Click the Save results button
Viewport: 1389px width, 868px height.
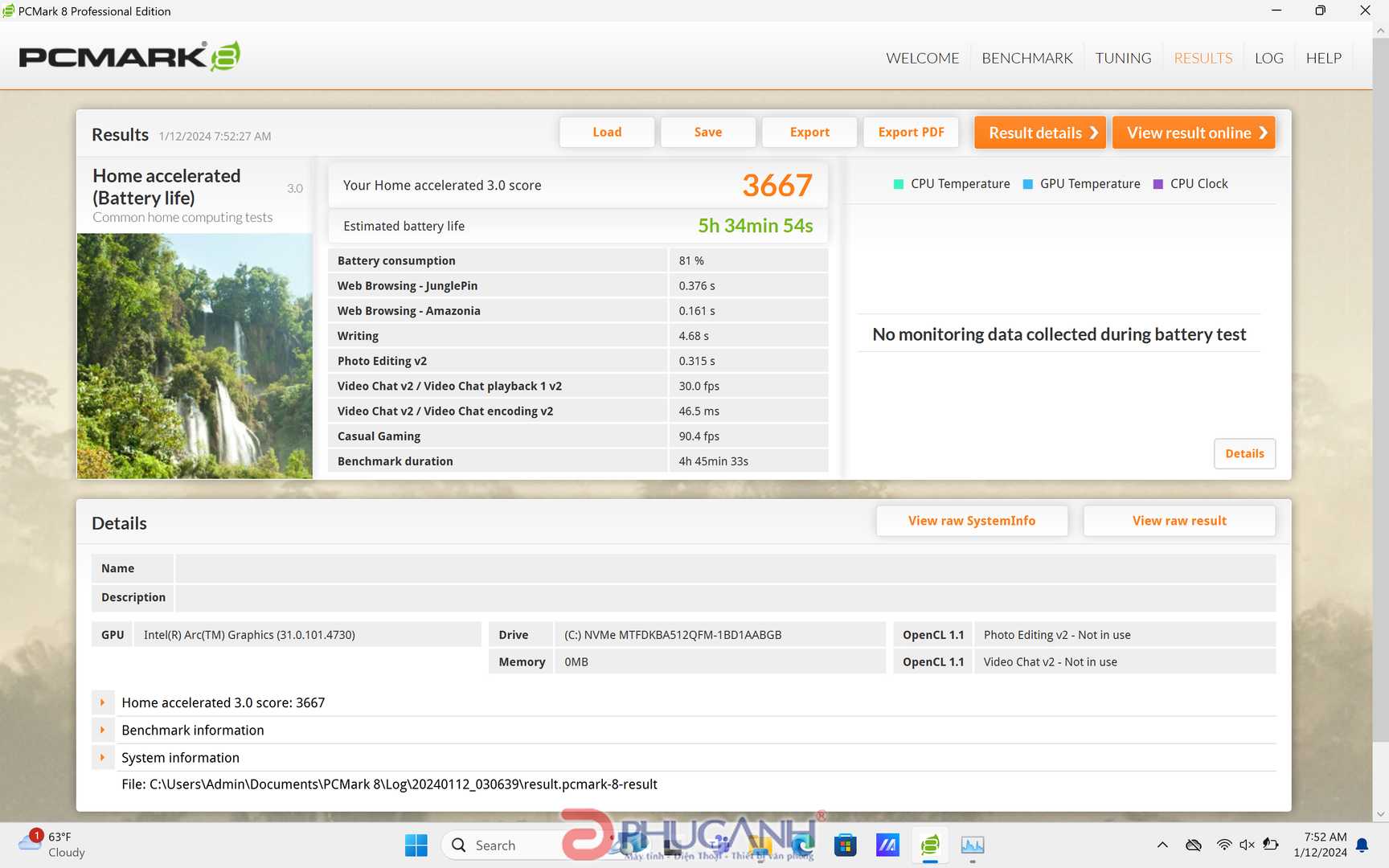[708, 132]
